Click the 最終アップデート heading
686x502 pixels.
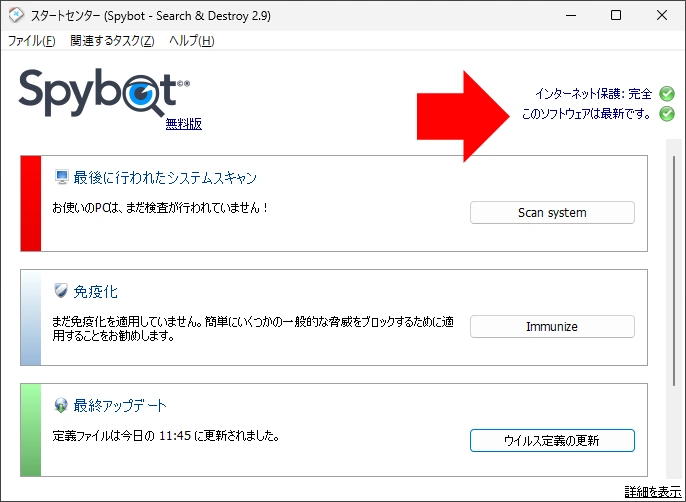(120, 406)
